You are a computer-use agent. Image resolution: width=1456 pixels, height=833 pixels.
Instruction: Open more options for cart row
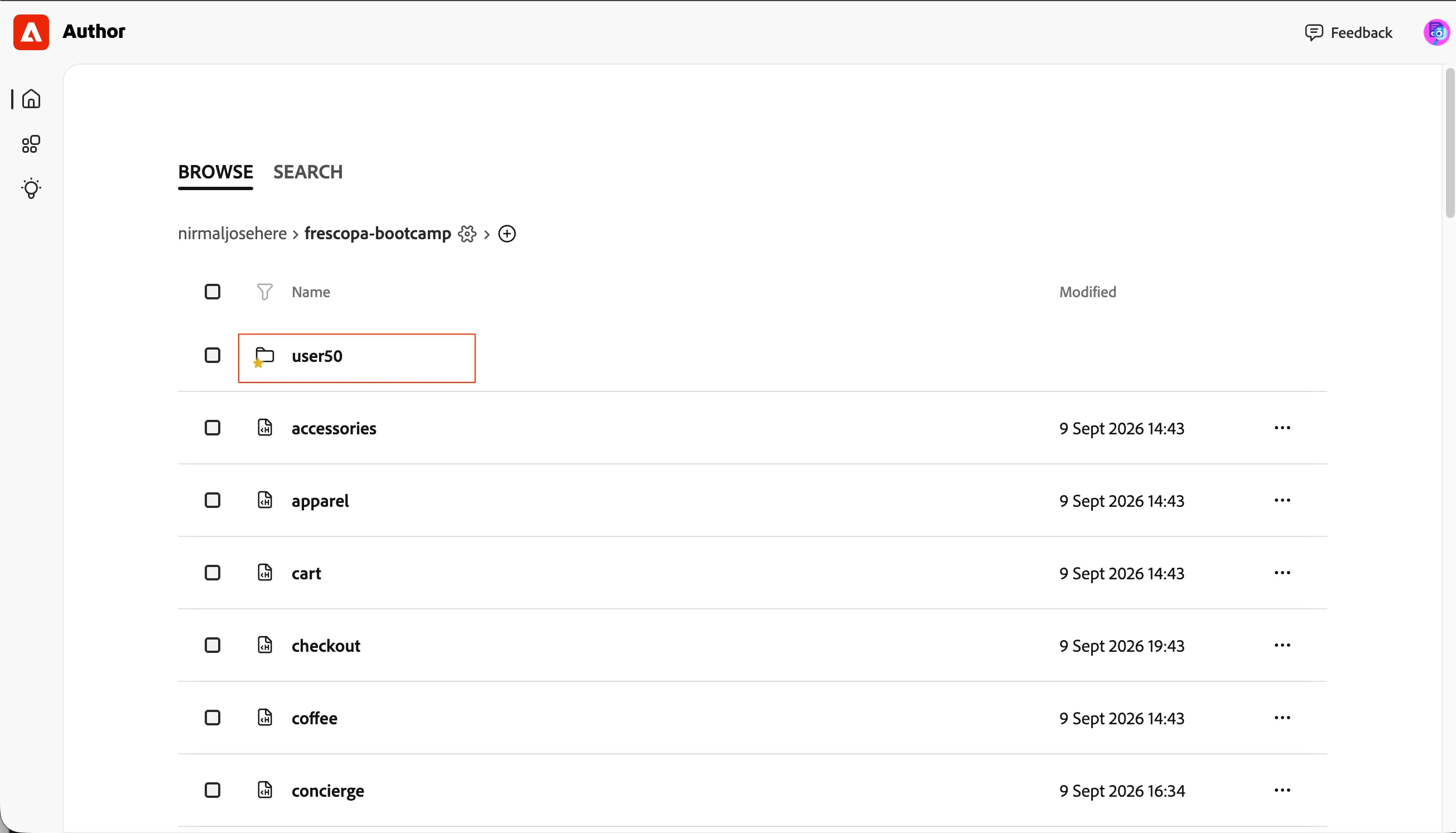(1282, 573)
